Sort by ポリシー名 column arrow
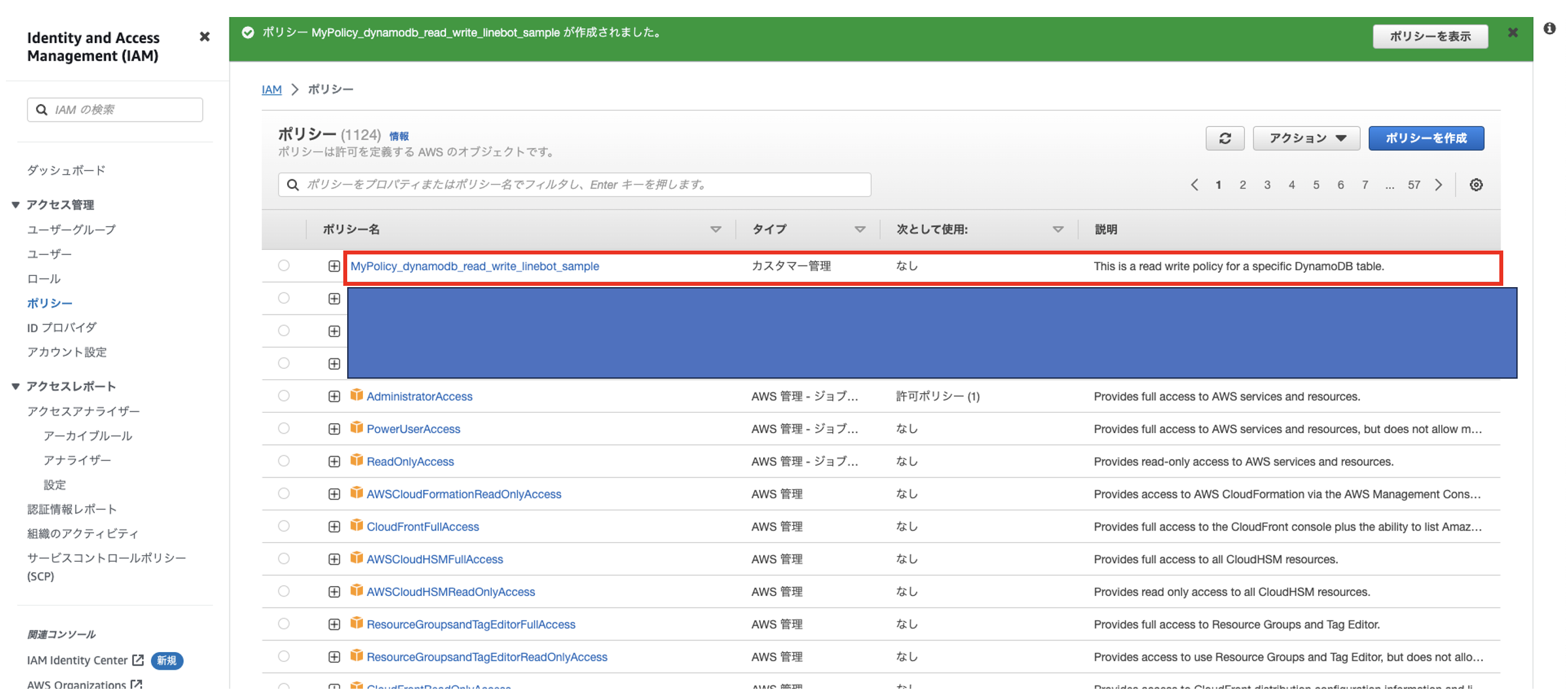The width and height of the screenshot is (1568, 692). pos(715,230)
